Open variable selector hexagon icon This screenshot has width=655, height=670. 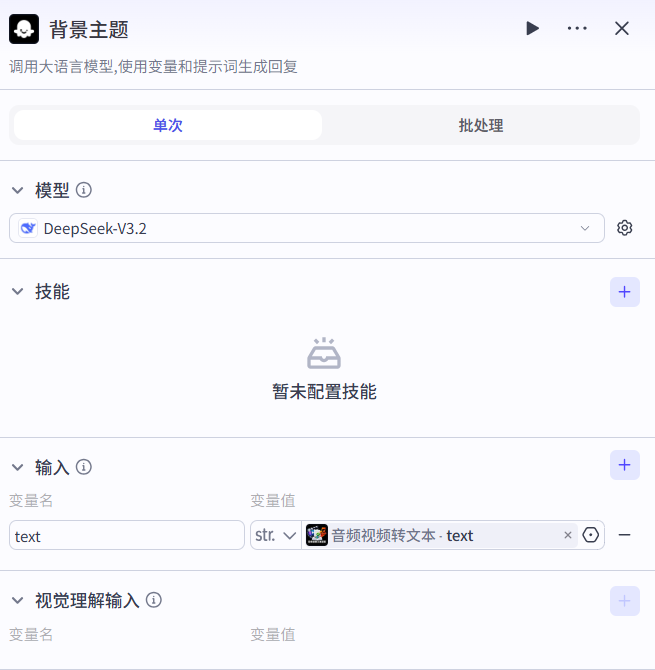[591, 535]
